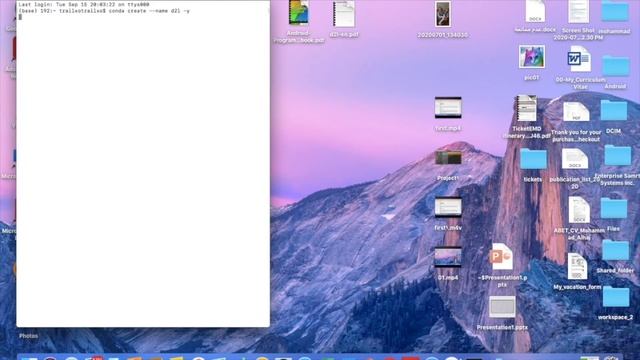Screen dimensions: 640x360
Task: Click the 'Last login' line in Terminal
Action: pos(84,4)
